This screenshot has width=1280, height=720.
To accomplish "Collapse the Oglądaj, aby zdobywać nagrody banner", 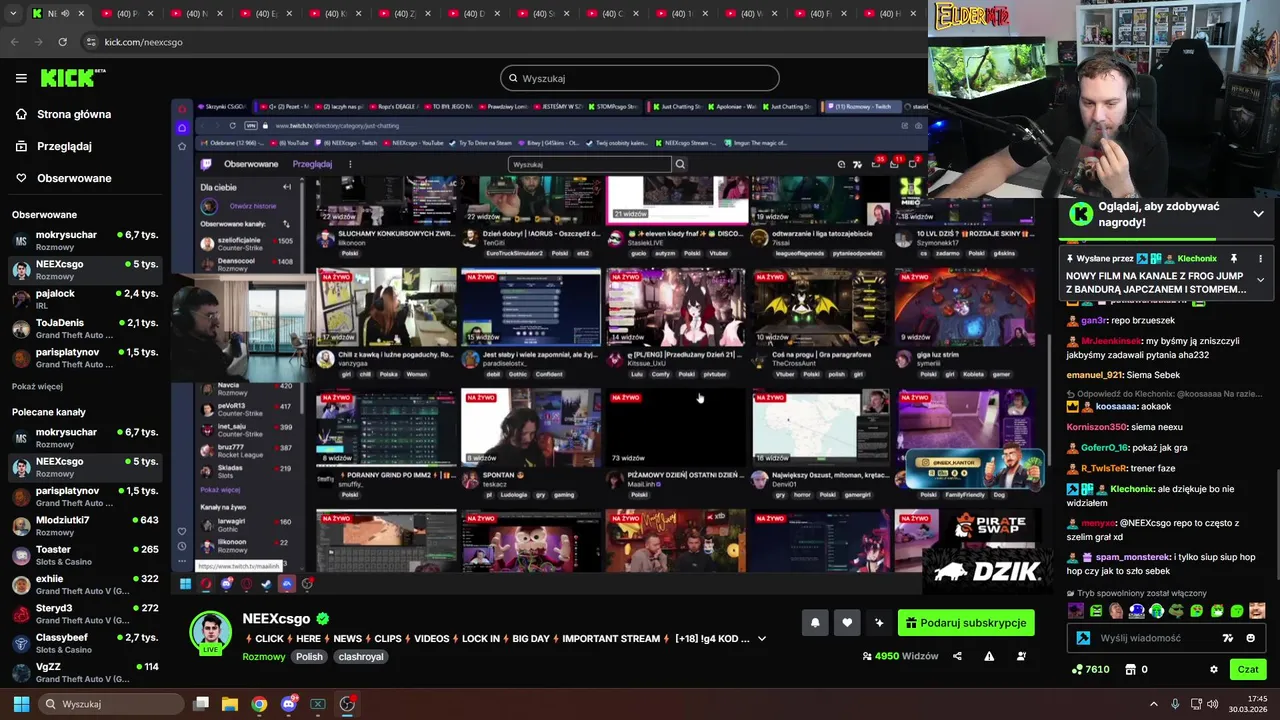I will [x=1258, y=214].
